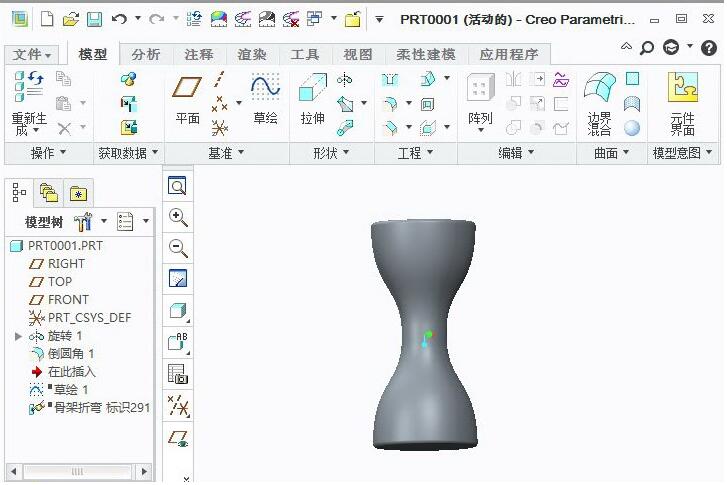Toggle plane display icon in graphics toolbar
The width and height of the screenshot is (727, 485).
point(178,438)
